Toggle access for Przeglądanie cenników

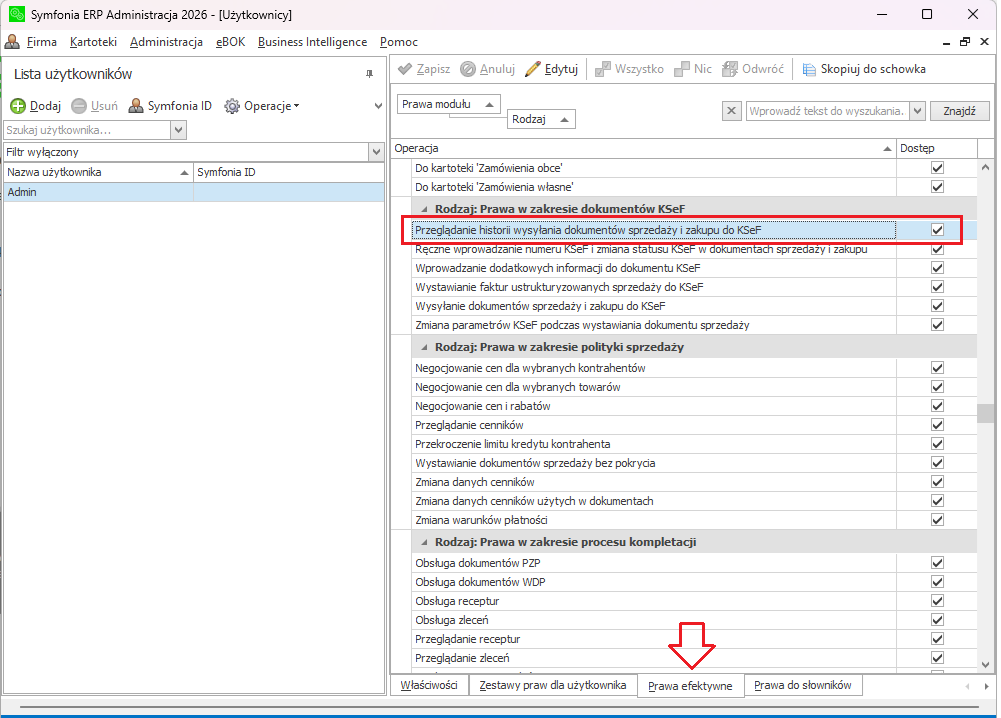tap(937, 425)
